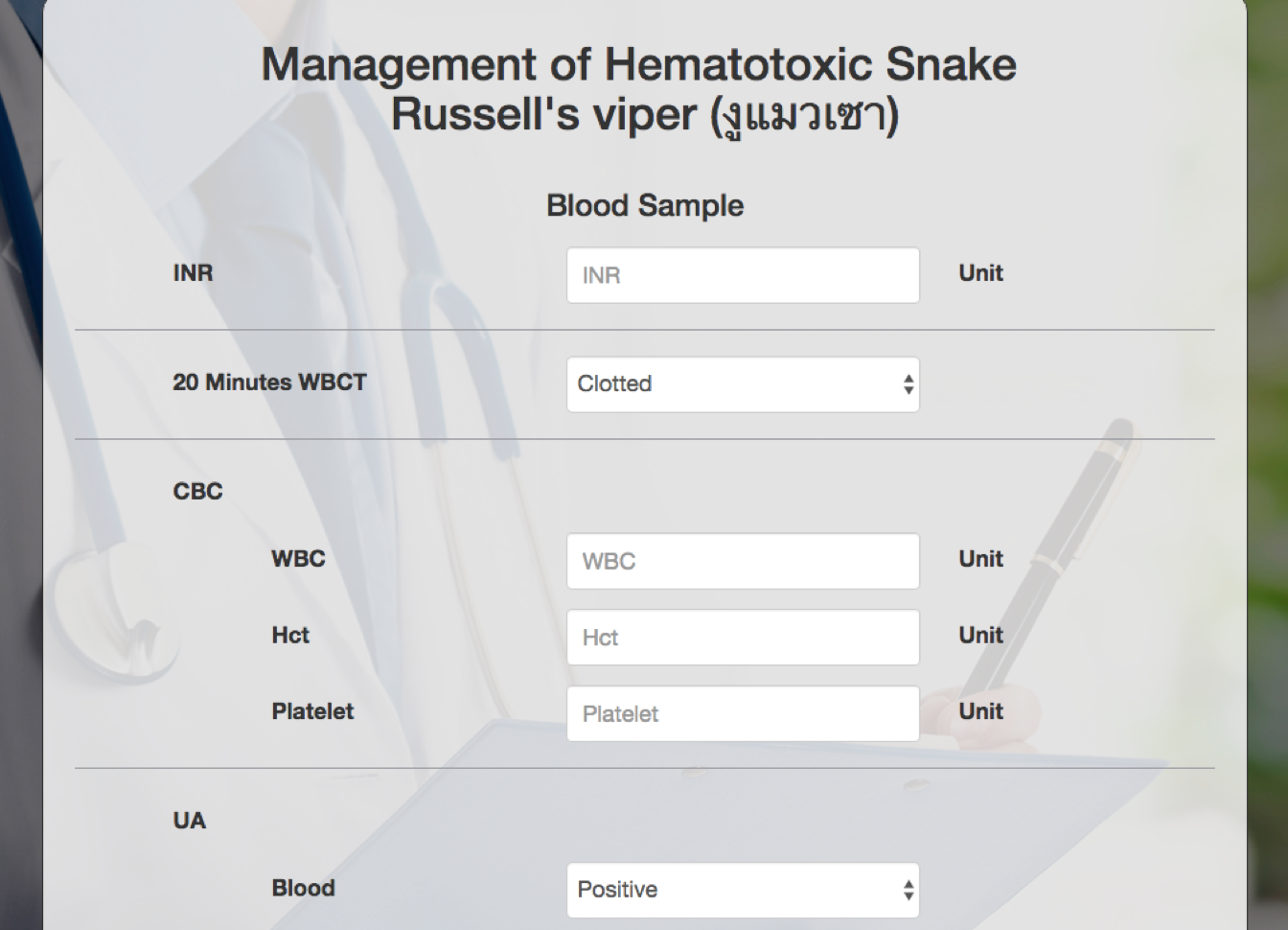Click the 20 Minutes WBCT label
The image size is (1288, 930).
(269, 383)
